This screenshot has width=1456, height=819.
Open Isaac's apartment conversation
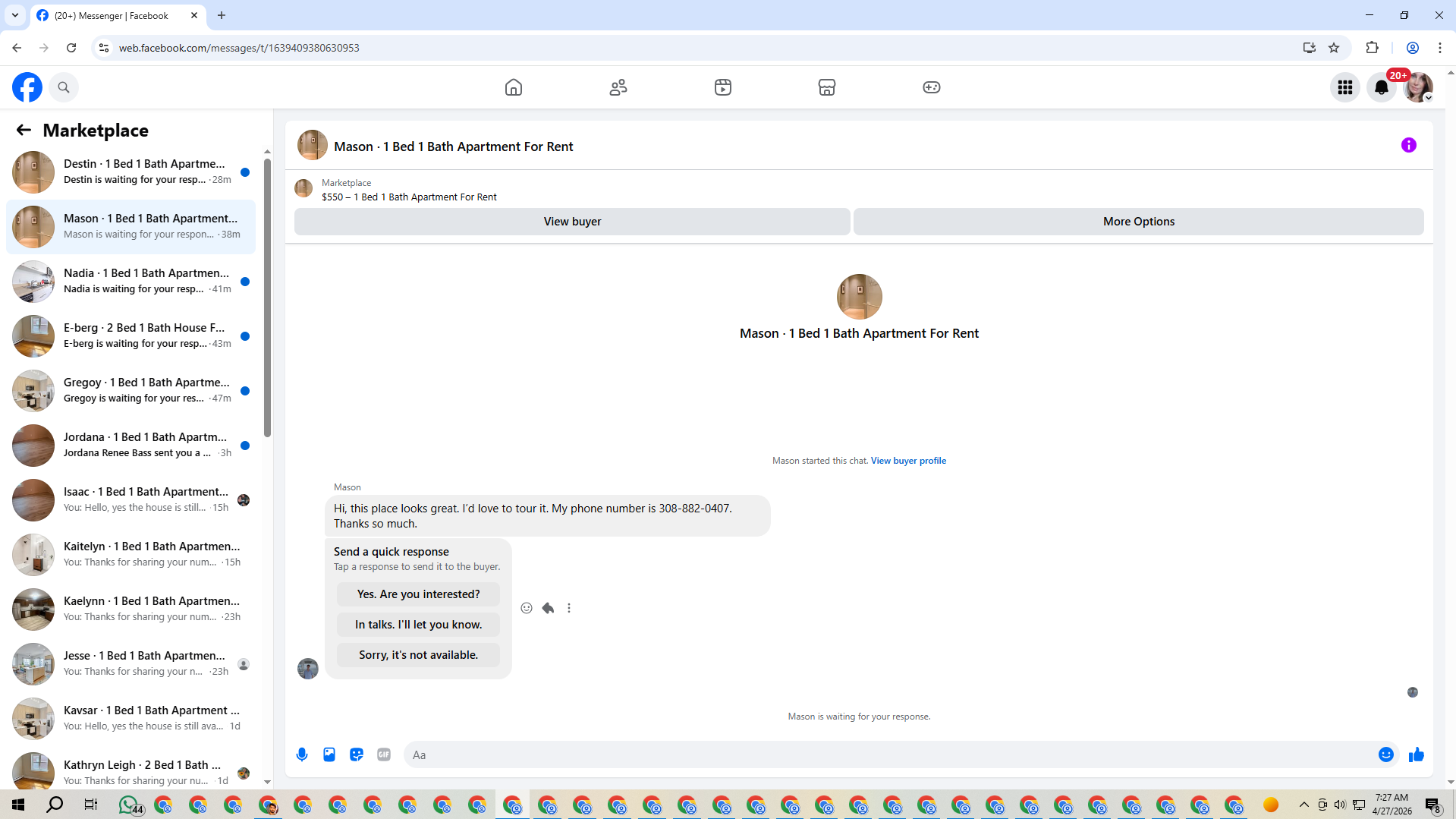coord(131,500)
